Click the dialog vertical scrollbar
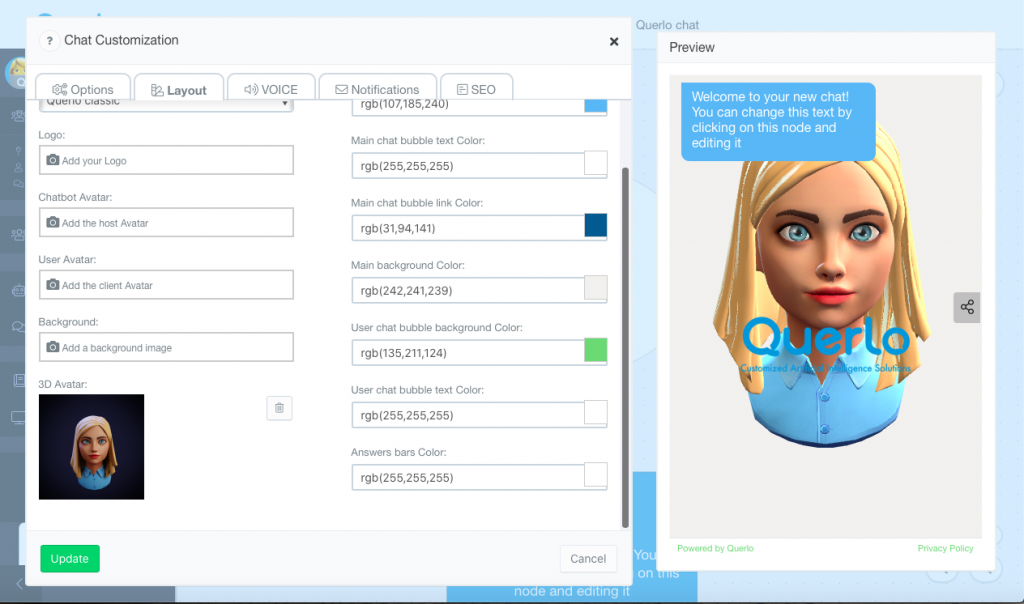The width and height of the screenshot is (1024, 604). 625,347
